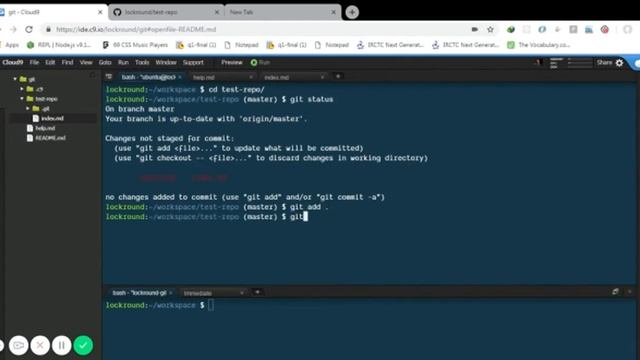Click the Cloud9 logo menu
Screen dimensions: 640x360
[13, 62]
